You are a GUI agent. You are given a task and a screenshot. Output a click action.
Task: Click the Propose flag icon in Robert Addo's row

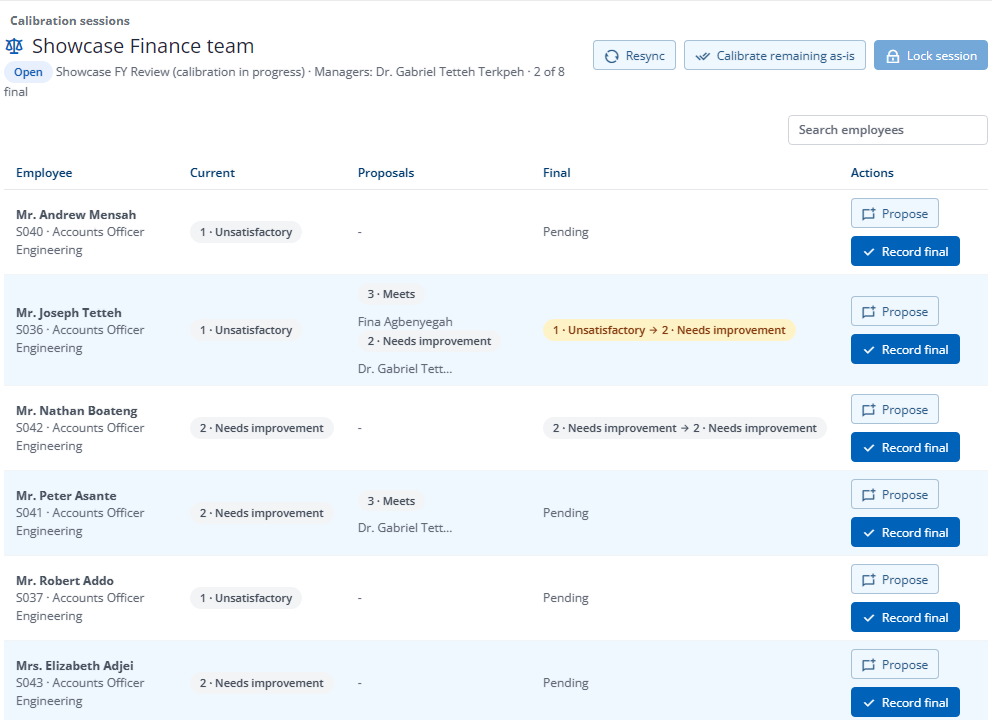pyautogui.click(x=869, y=580)
